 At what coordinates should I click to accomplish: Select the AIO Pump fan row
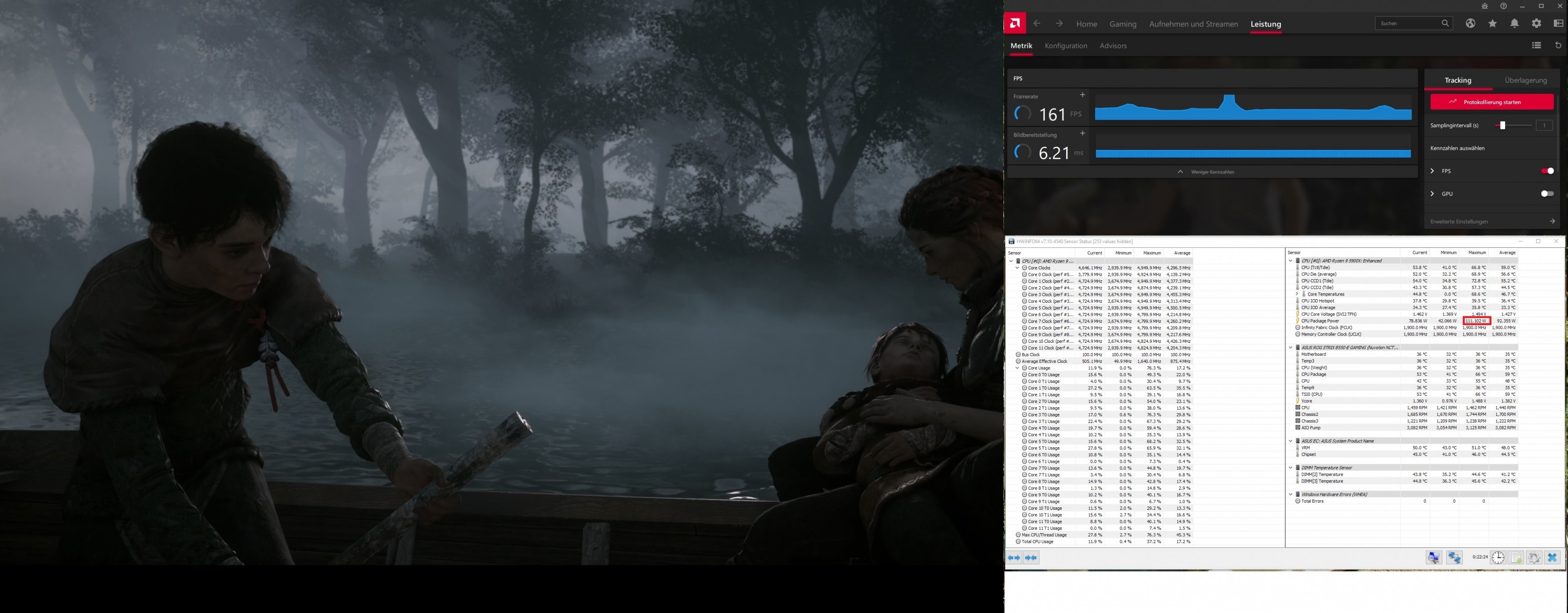pos(1402,428)
